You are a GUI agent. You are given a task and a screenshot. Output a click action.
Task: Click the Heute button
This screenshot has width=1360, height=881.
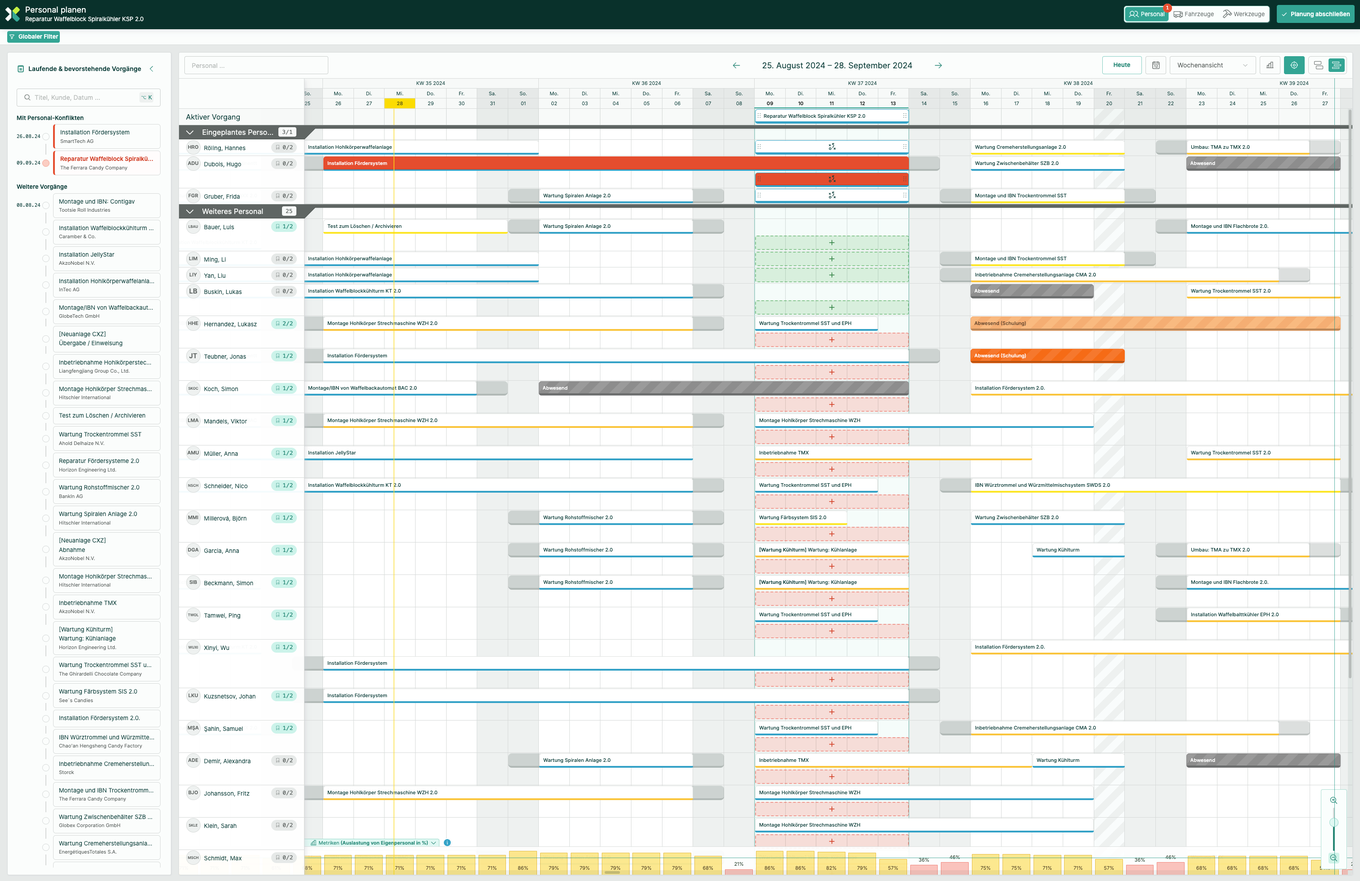[1121, 65]
